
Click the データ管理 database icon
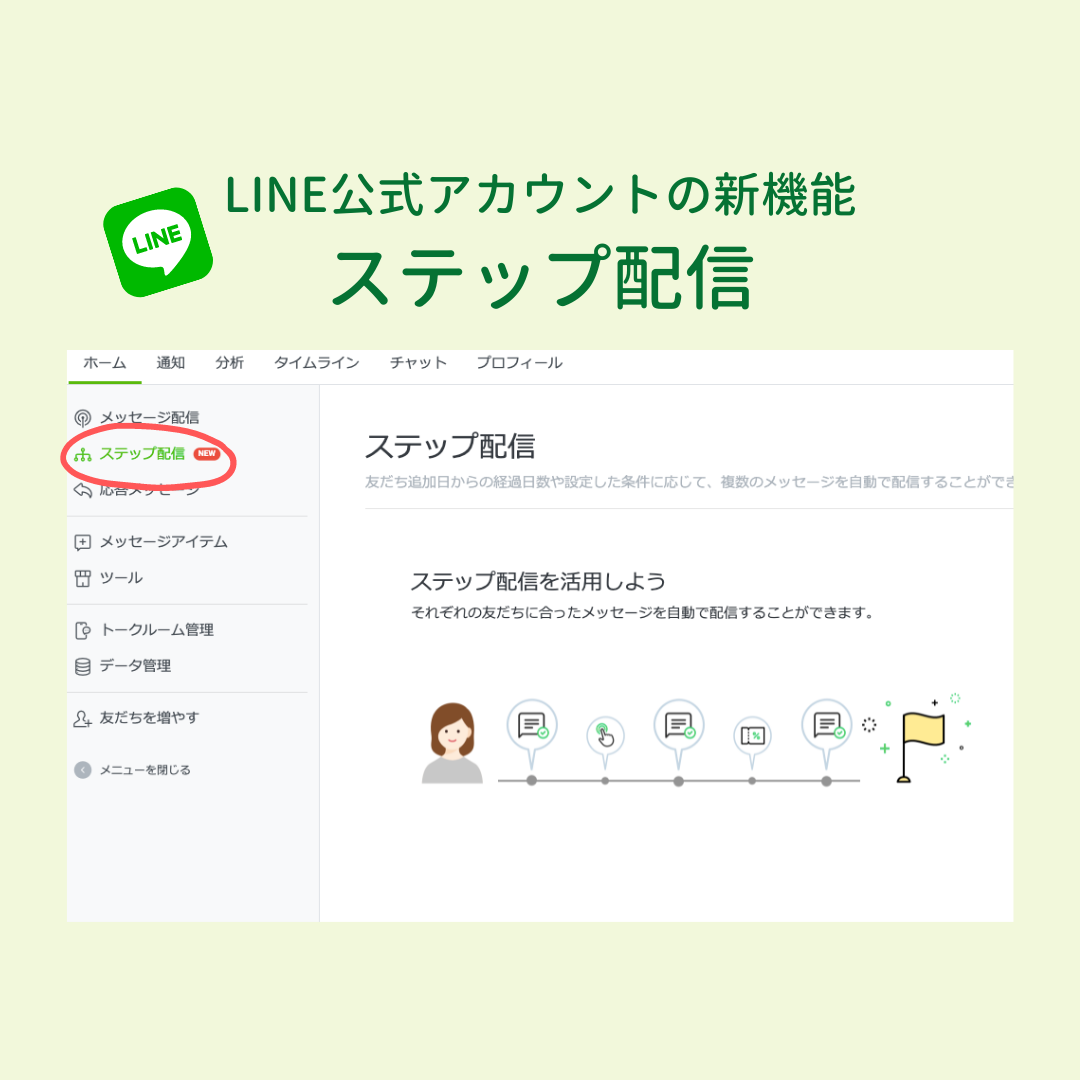click(x=83, y=667)
